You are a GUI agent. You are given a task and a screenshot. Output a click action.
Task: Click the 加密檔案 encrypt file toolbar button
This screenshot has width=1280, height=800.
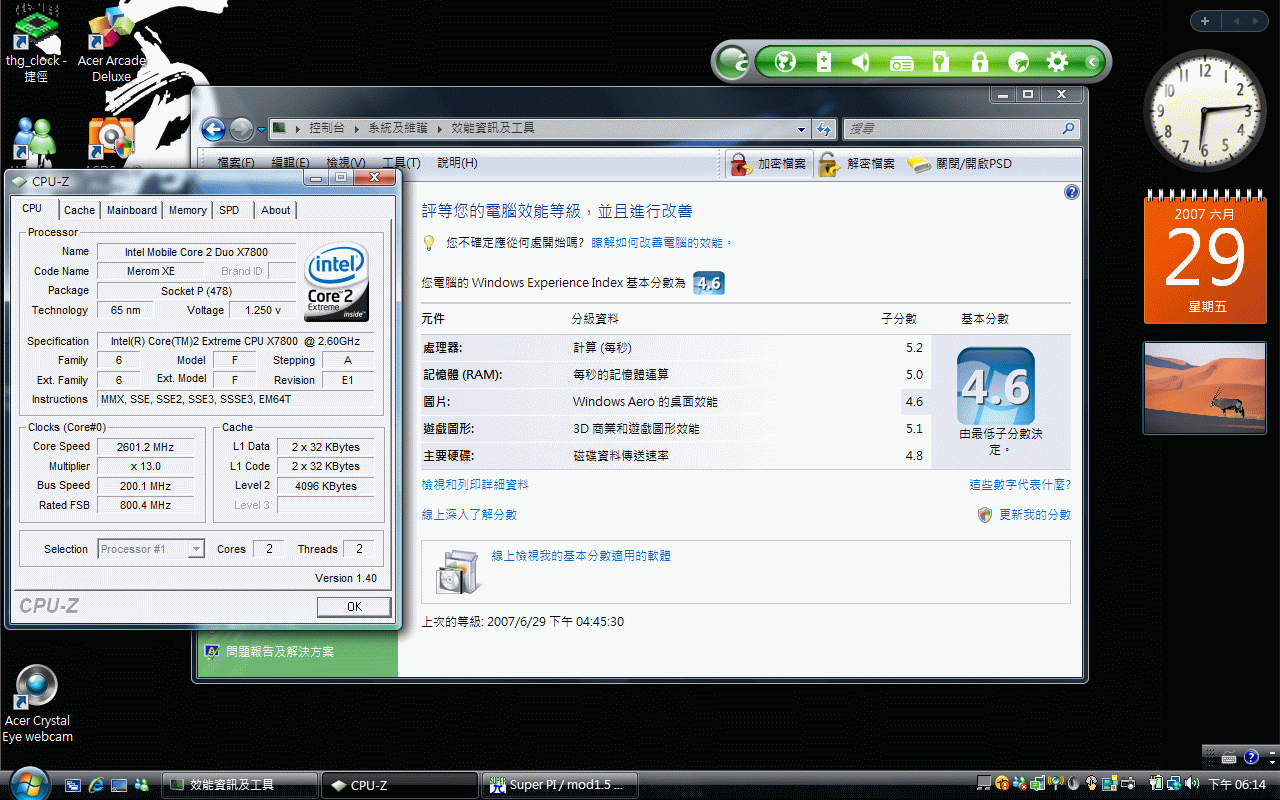pyautogui.click(x=768, y=164)
